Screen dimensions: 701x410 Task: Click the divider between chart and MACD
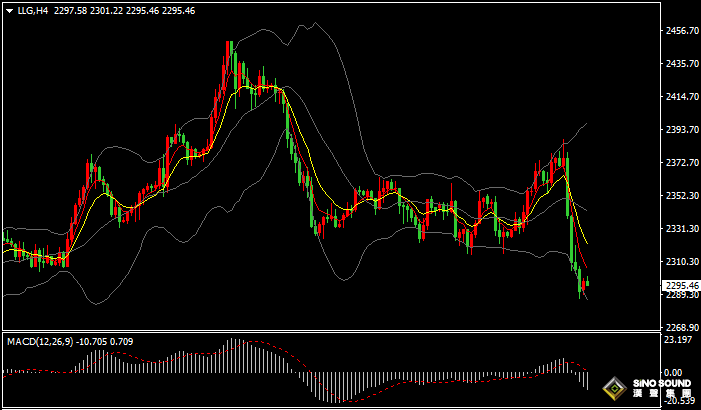[x=330, y=333]
